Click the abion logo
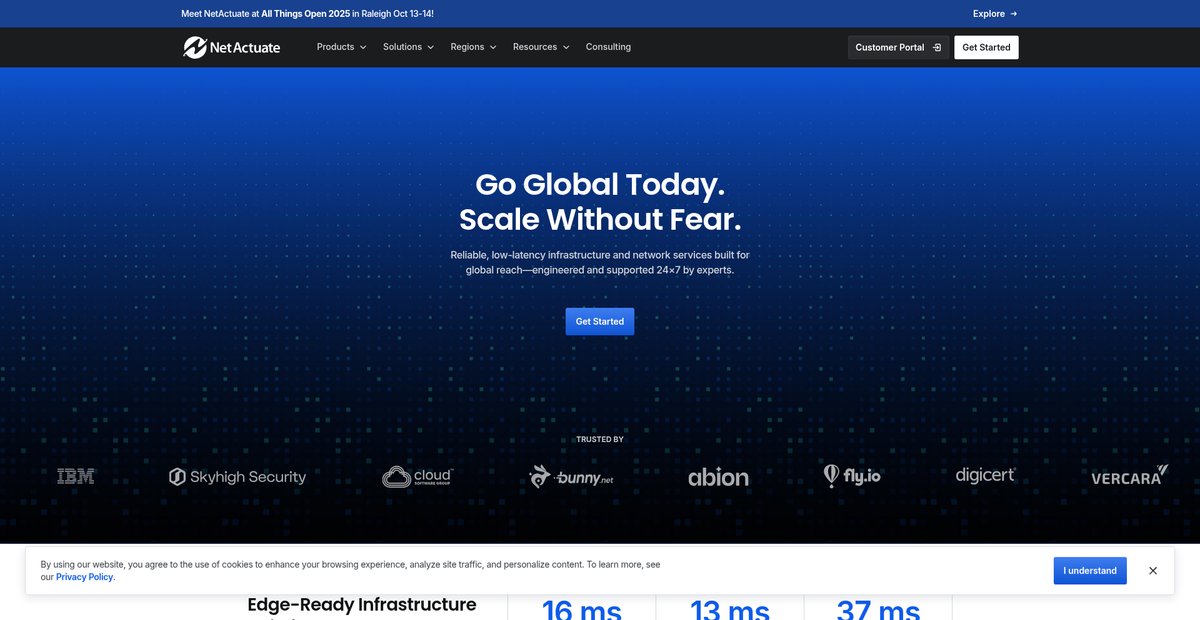Screen dimensions: 1200x620 click(718, 478)
